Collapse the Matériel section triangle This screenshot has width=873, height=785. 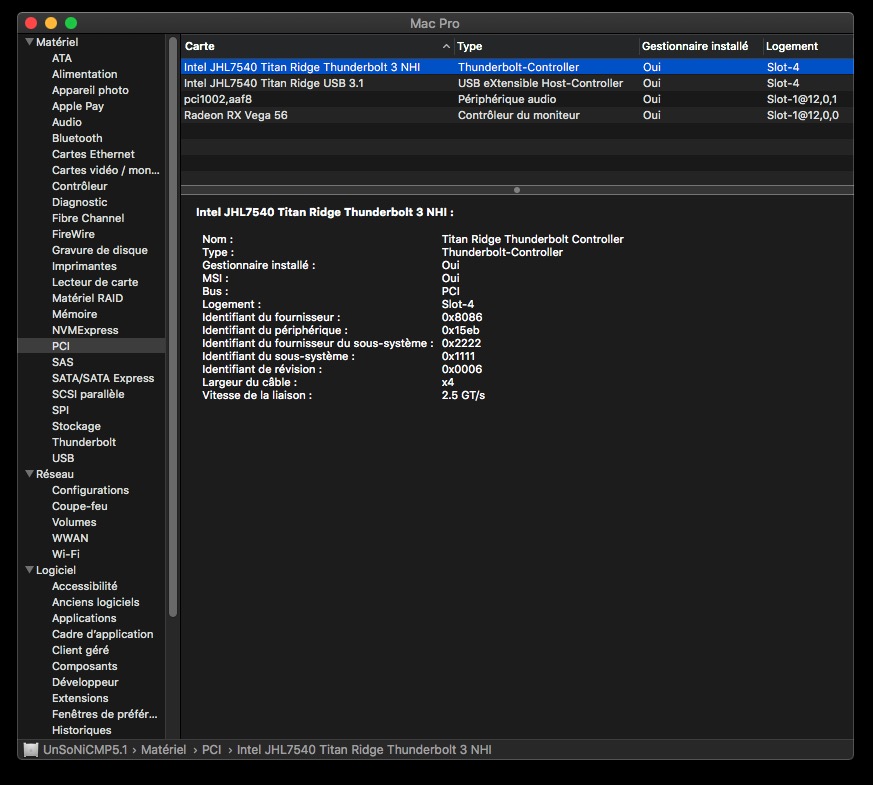[x=30, y=42]
